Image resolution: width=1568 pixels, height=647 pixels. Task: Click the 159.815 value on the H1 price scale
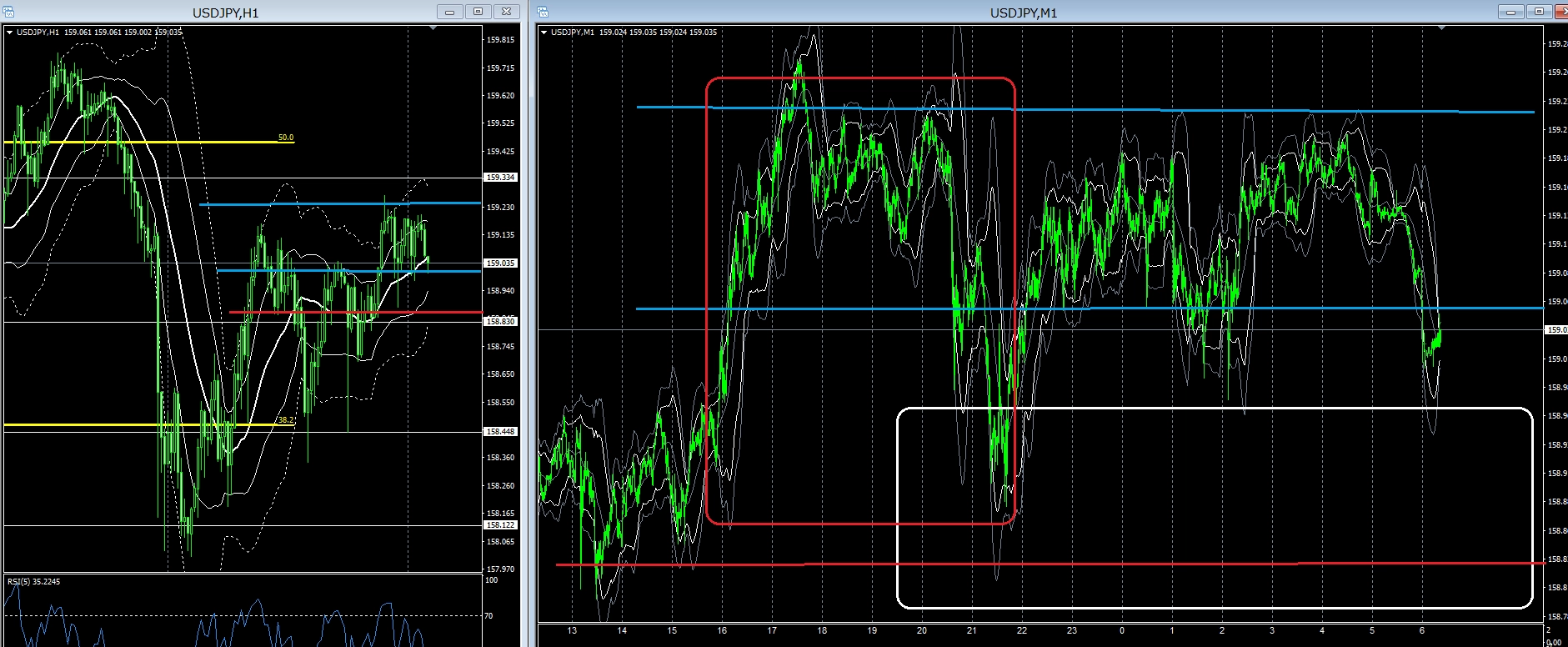click(500, 40)
